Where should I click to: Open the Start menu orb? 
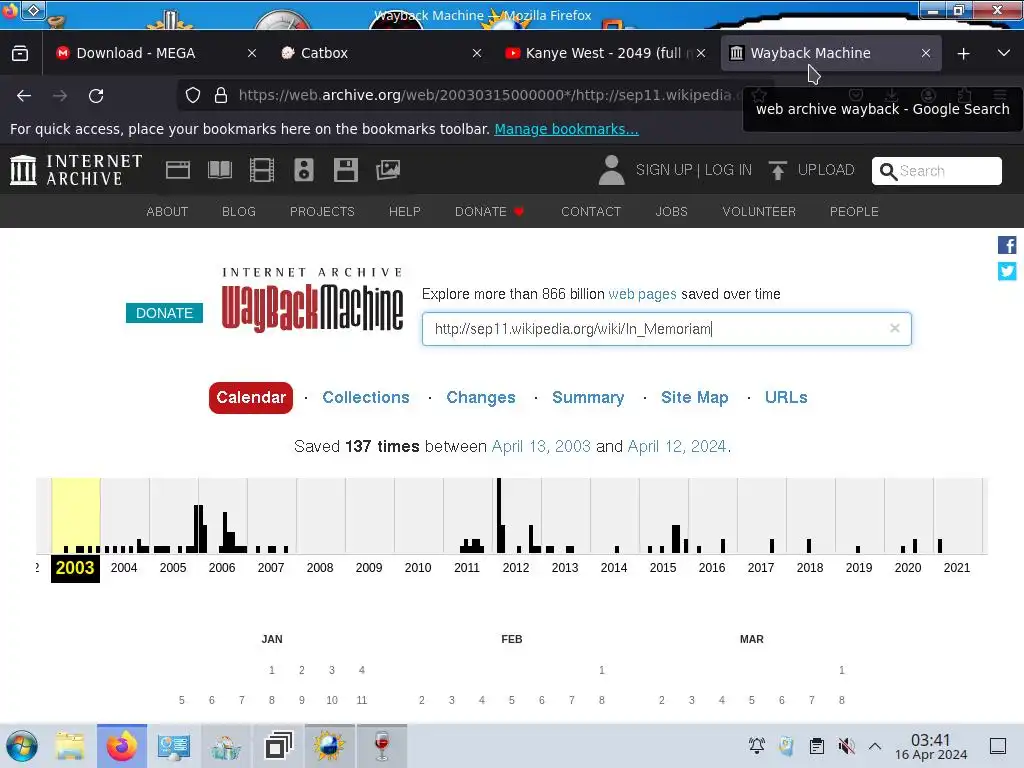[22, 746]
